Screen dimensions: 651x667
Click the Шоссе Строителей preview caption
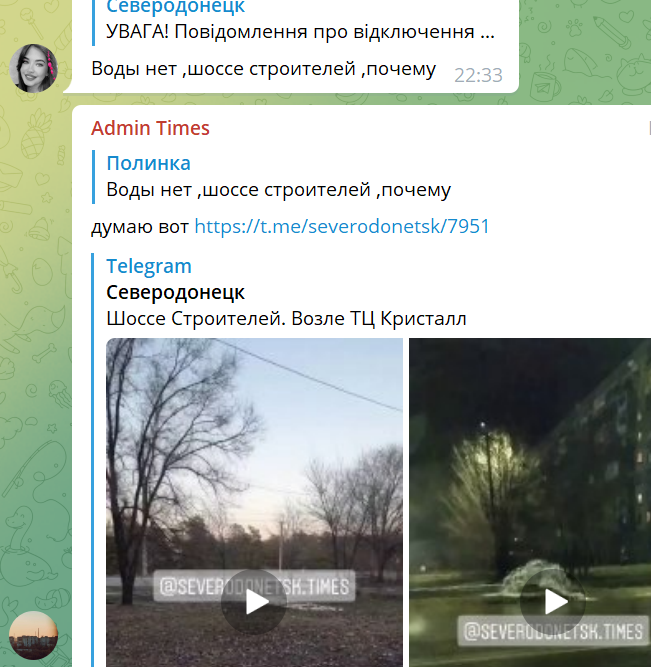[x=286, y=319]
